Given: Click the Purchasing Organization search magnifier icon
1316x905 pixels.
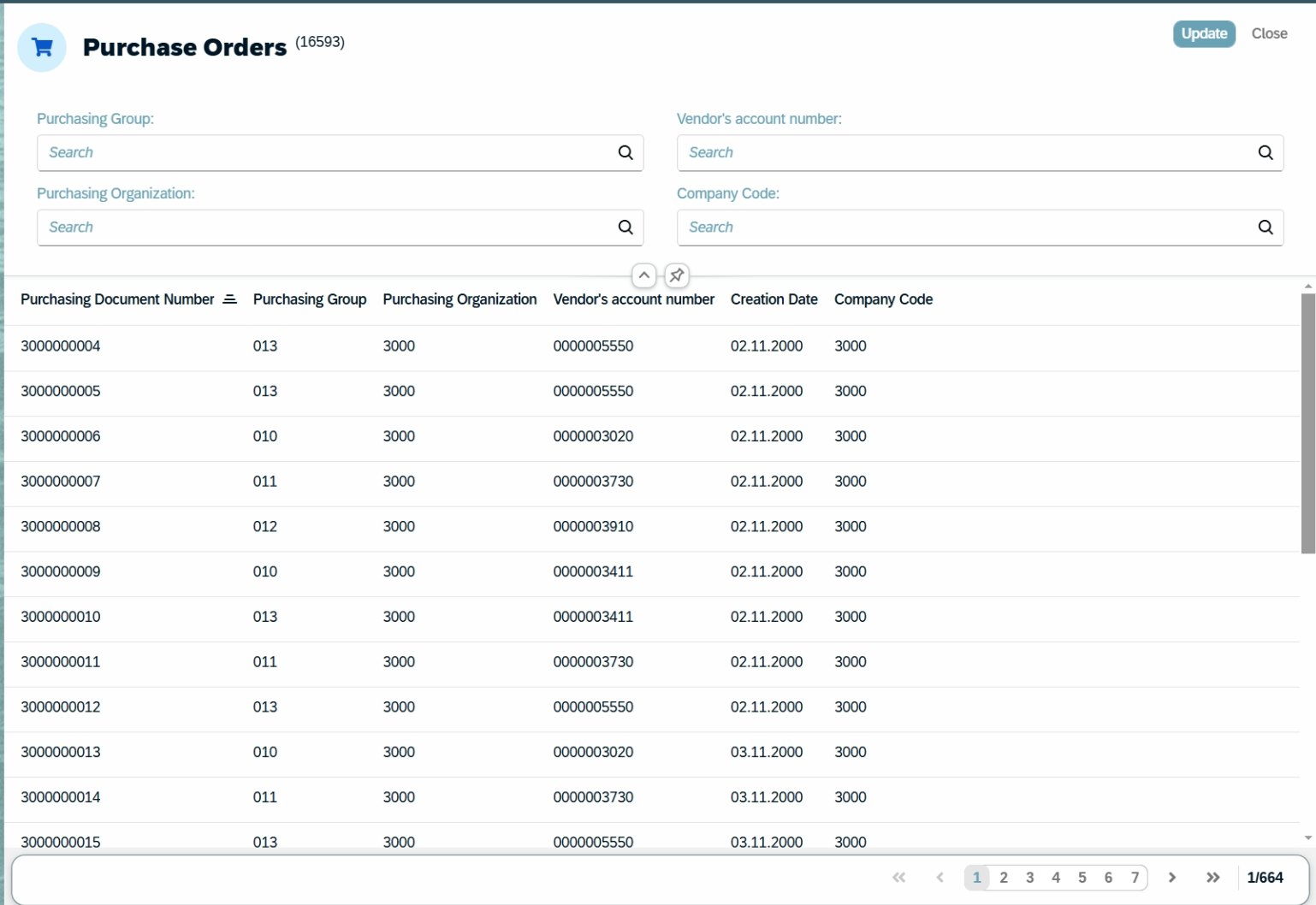Looking at the screenshot, I should coord(625,227).
